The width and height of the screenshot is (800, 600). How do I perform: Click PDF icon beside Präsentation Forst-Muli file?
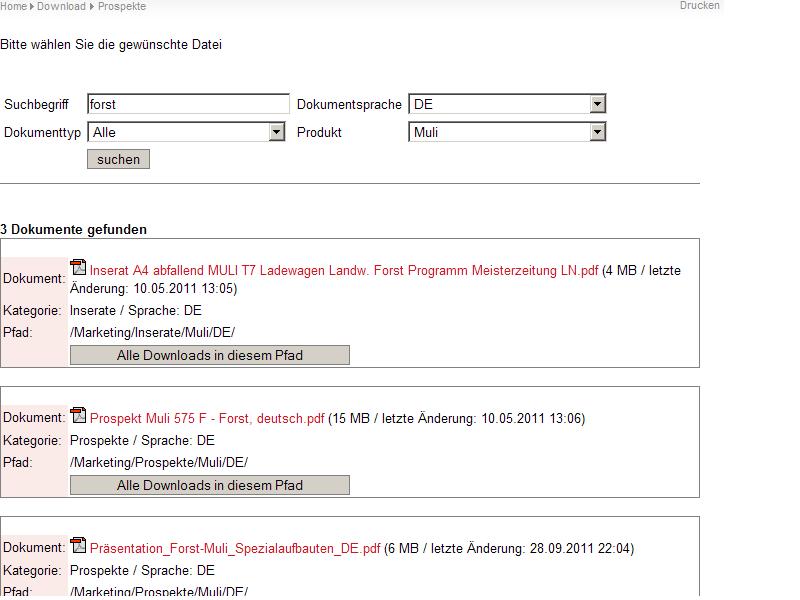click(78, 545)
